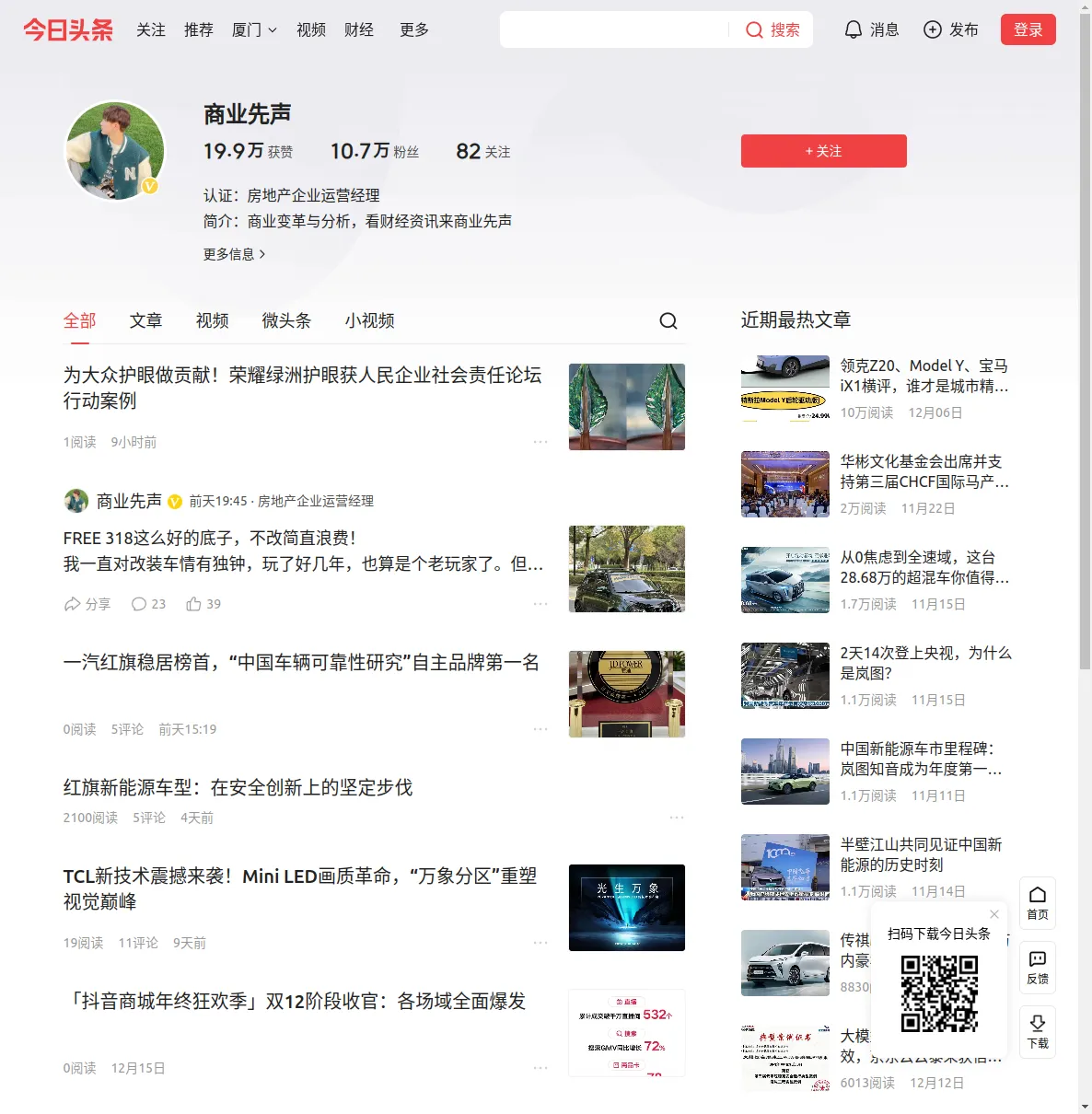This screenshot has width=1092, height=1114.
Task: Open the 光生万象 TCL thumbnail
Action: [627, 908]
